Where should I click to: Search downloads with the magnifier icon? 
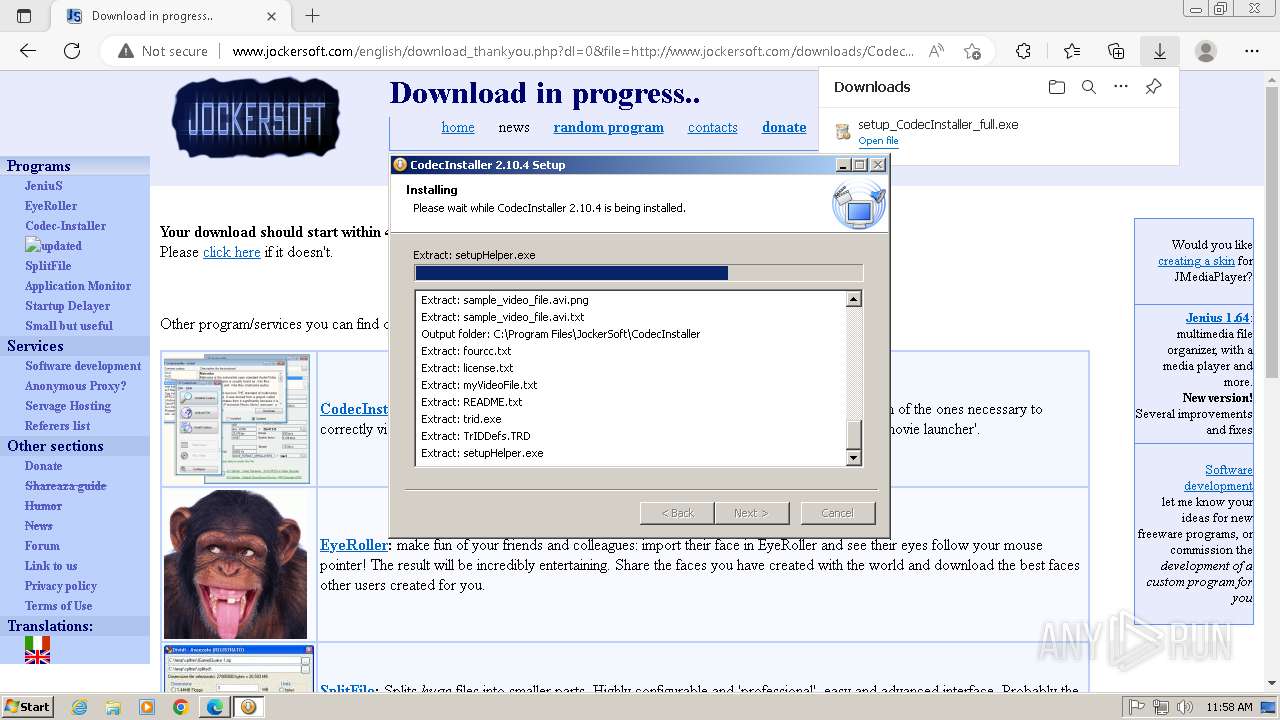click(1089, 87)
